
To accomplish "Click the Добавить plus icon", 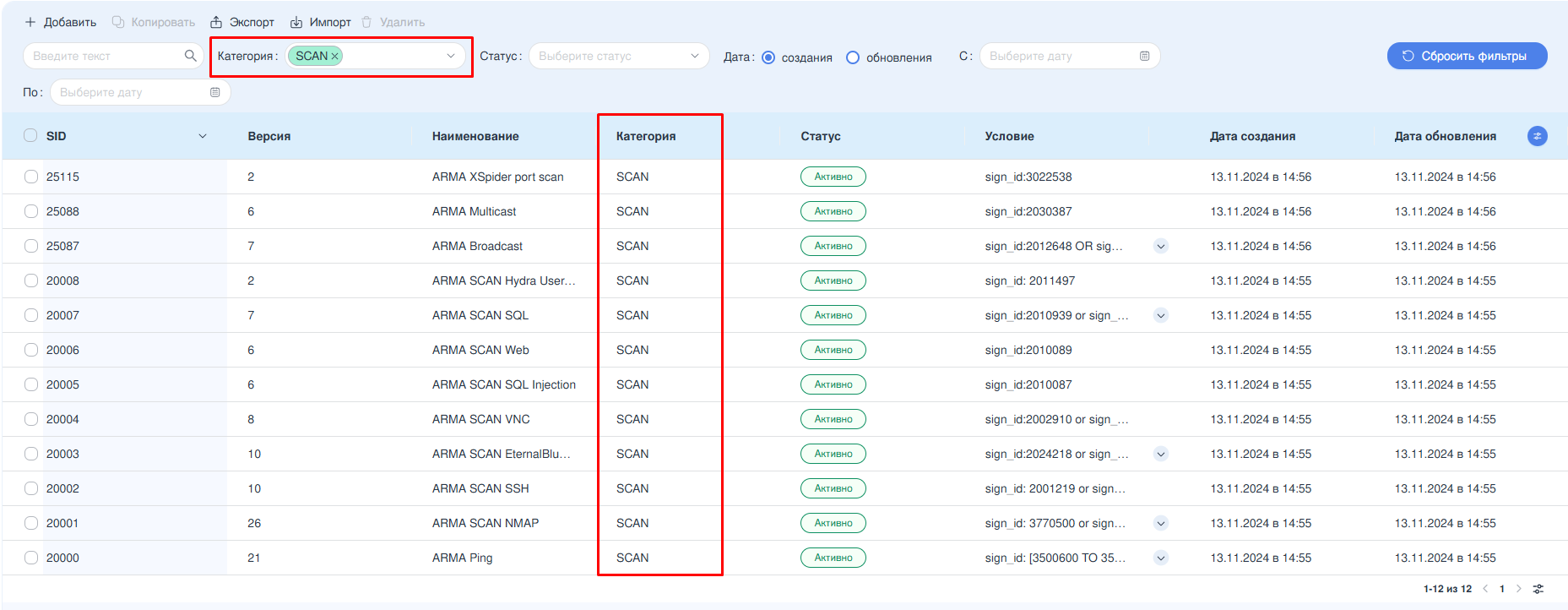I will point(30,22).
